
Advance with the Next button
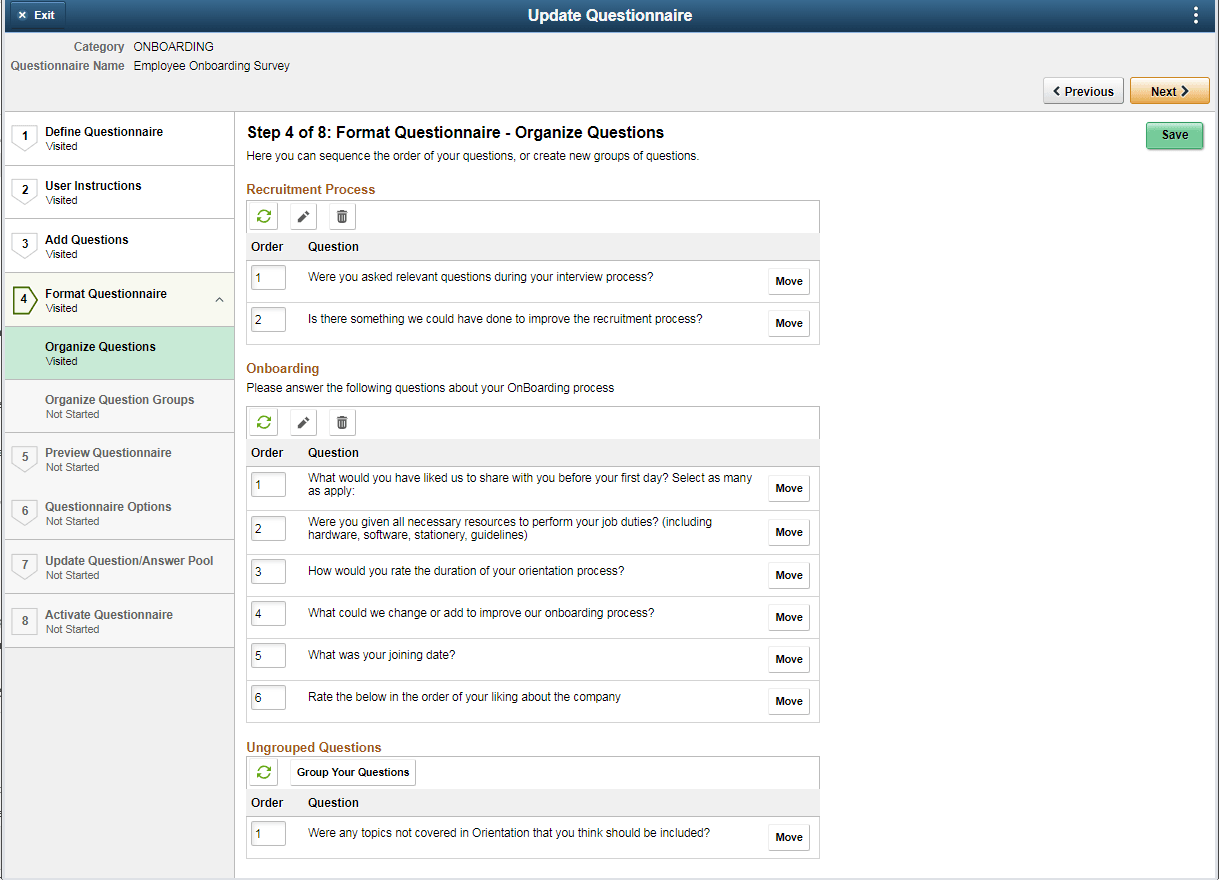tap(1169, 90)
